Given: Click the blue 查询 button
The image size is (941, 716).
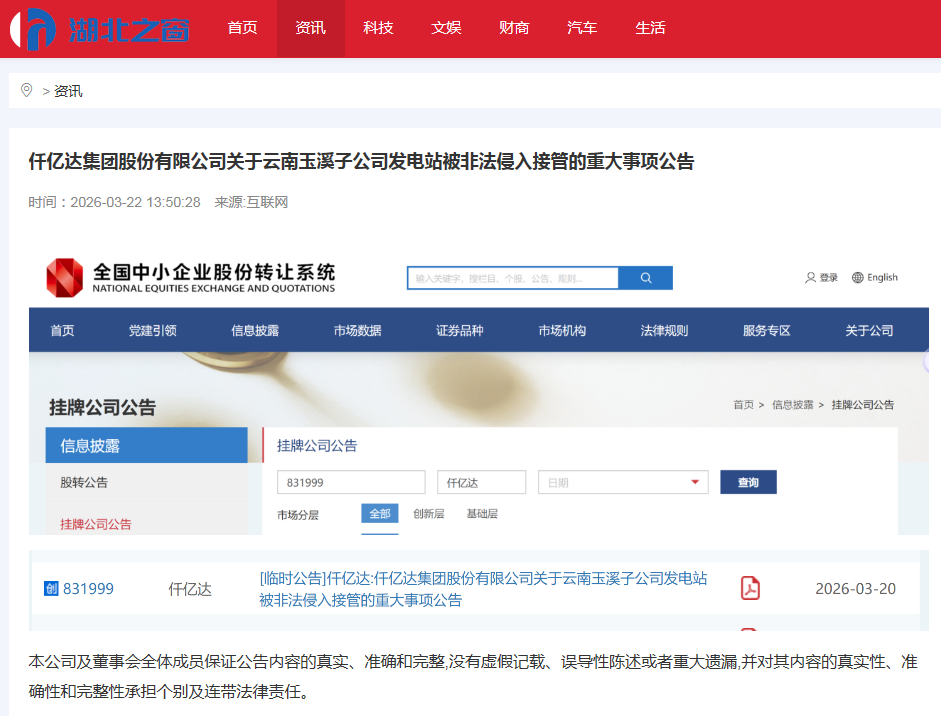Looking at the screenshot, I should pos(748,482).
